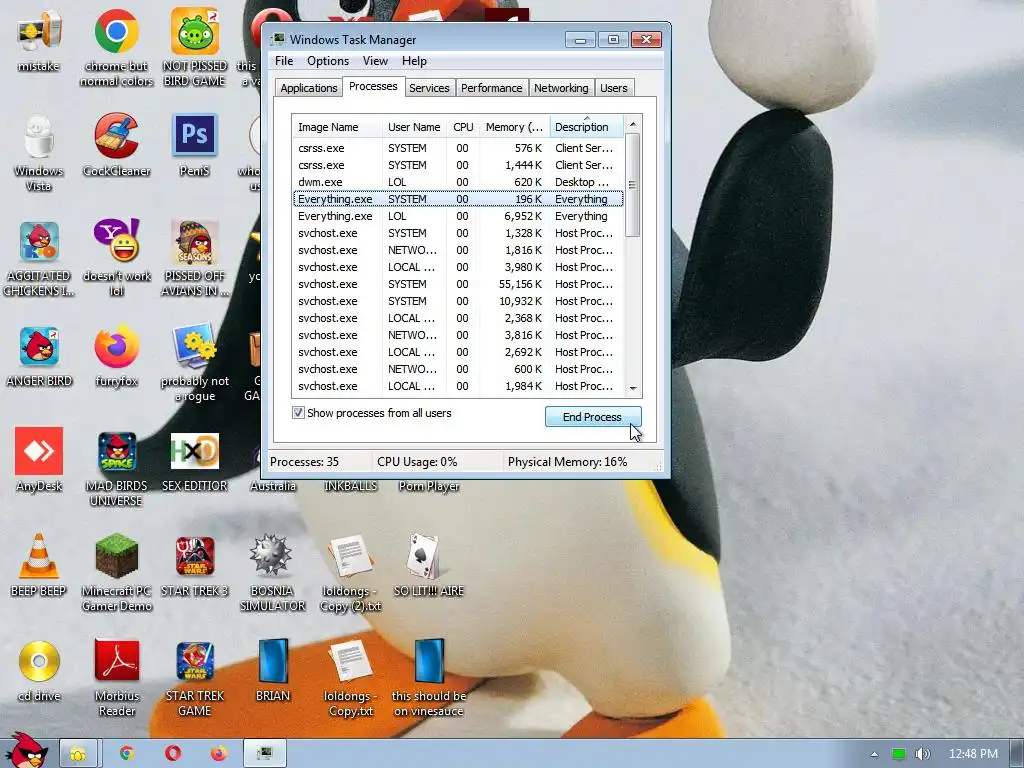The image size is (1024, 768).
Task: Select the AnyDesk desktop icon
Action: [39, 459]
